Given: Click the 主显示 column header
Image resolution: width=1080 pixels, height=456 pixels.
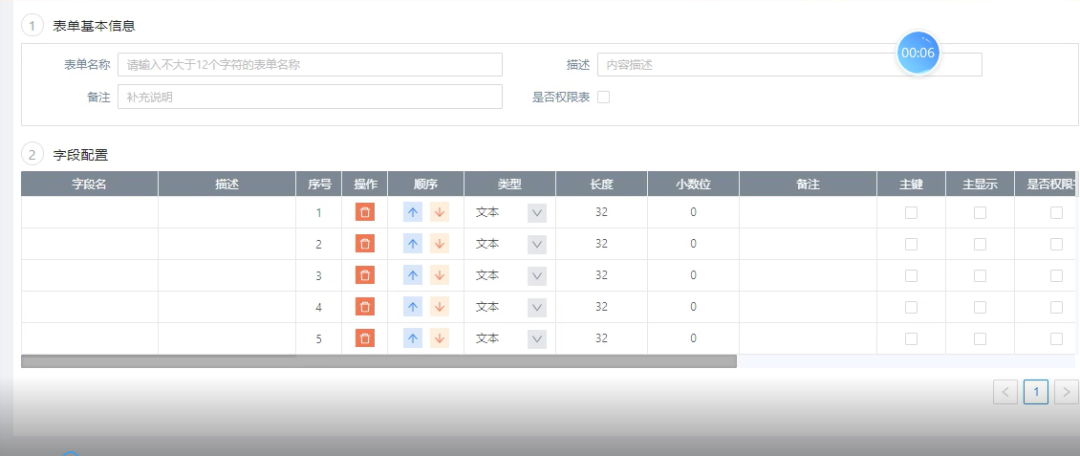Looking at the screenshot, I should pyautogui.click(x=979, y=184).
